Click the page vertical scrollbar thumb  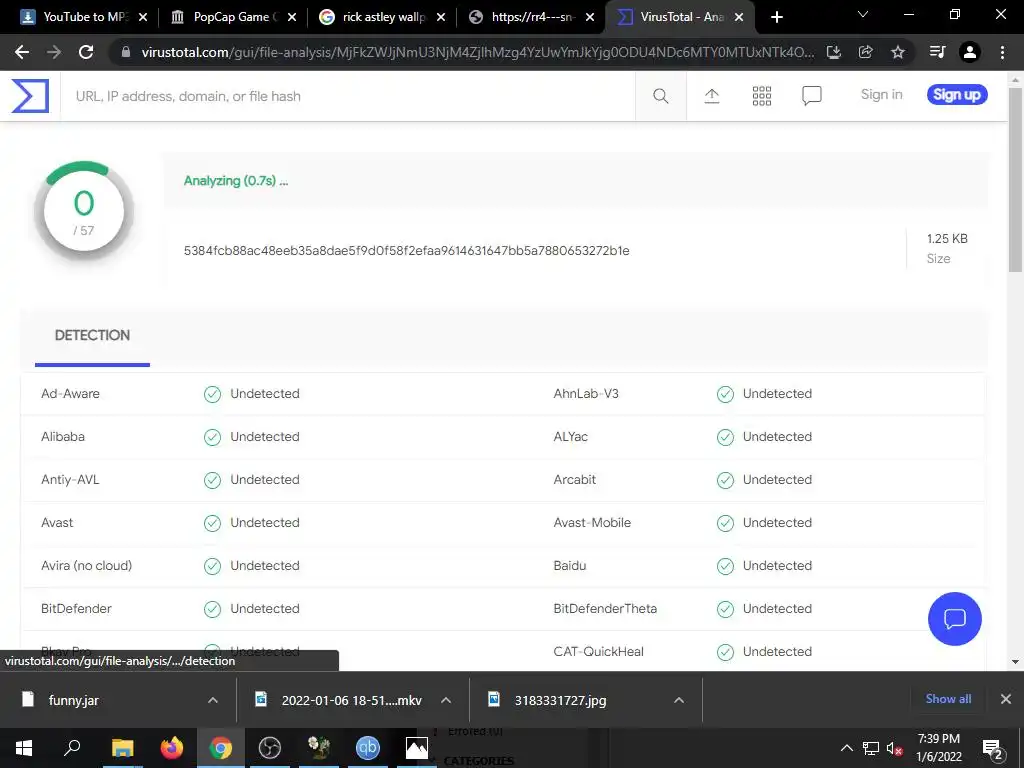tap(1015, 180)
